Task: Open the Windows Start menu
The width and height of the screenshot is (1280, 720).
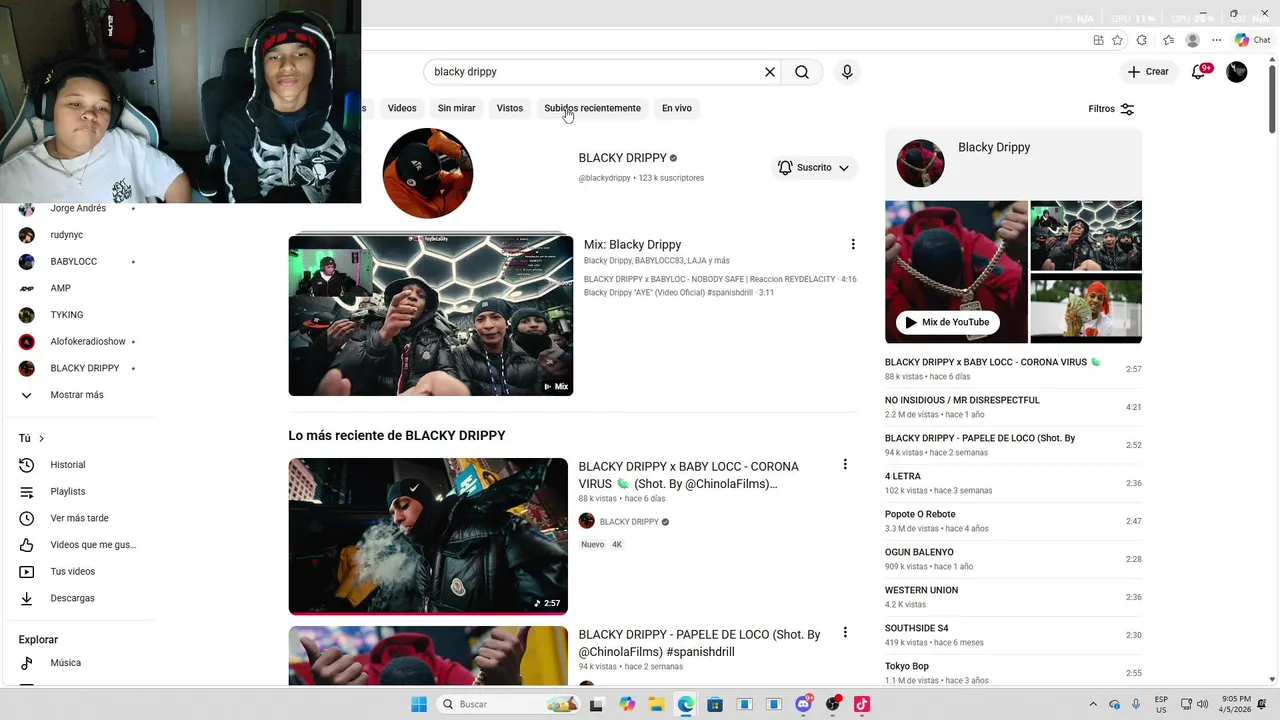Action: pyautogui.click(x=418, y=704)
